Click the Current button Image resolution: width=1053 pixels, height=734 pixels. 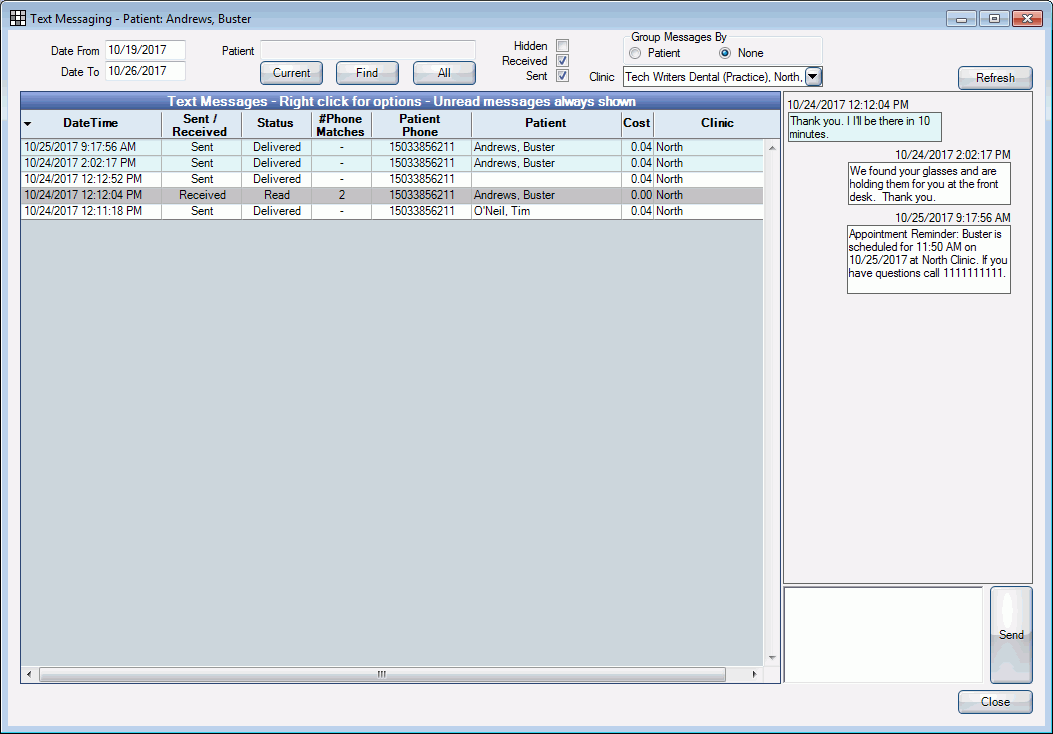tap(291, 73)
